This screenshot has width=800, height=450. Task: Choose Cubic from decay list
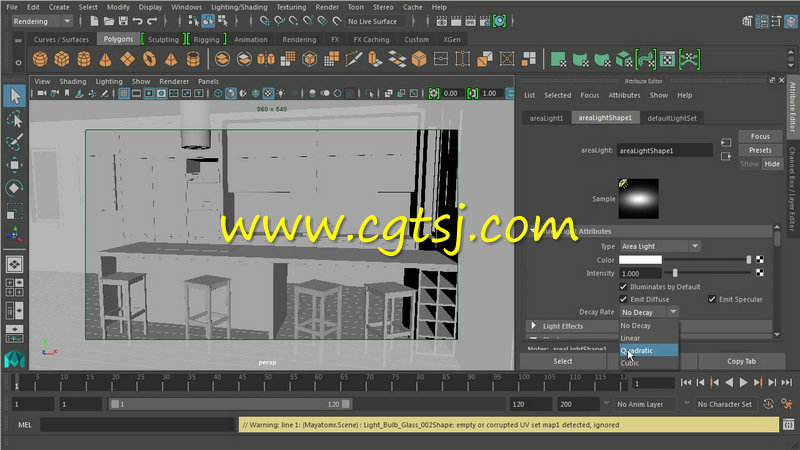pos(648,363)
